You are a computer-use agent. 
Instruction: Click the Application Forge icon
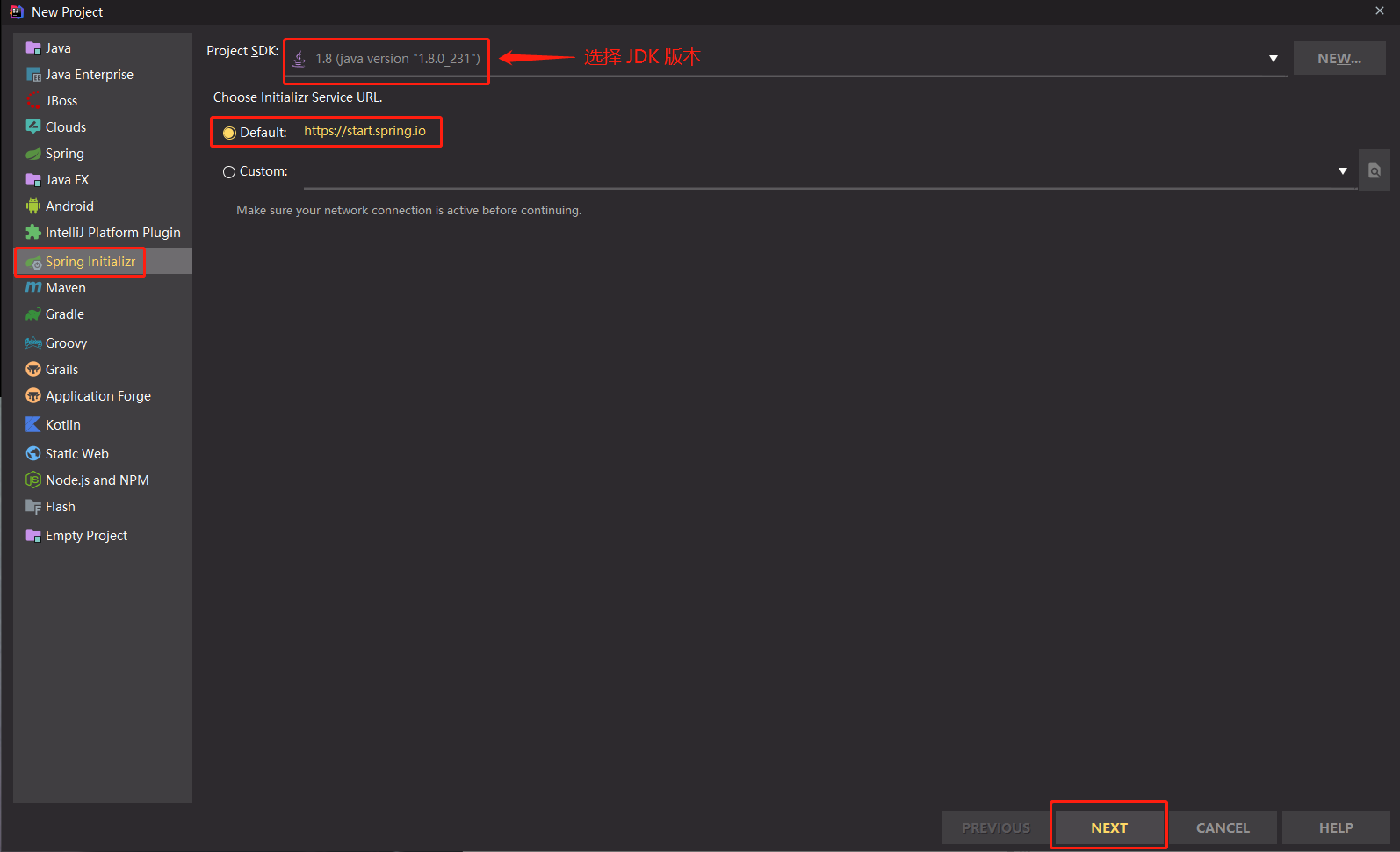click(x=33, y=395)
